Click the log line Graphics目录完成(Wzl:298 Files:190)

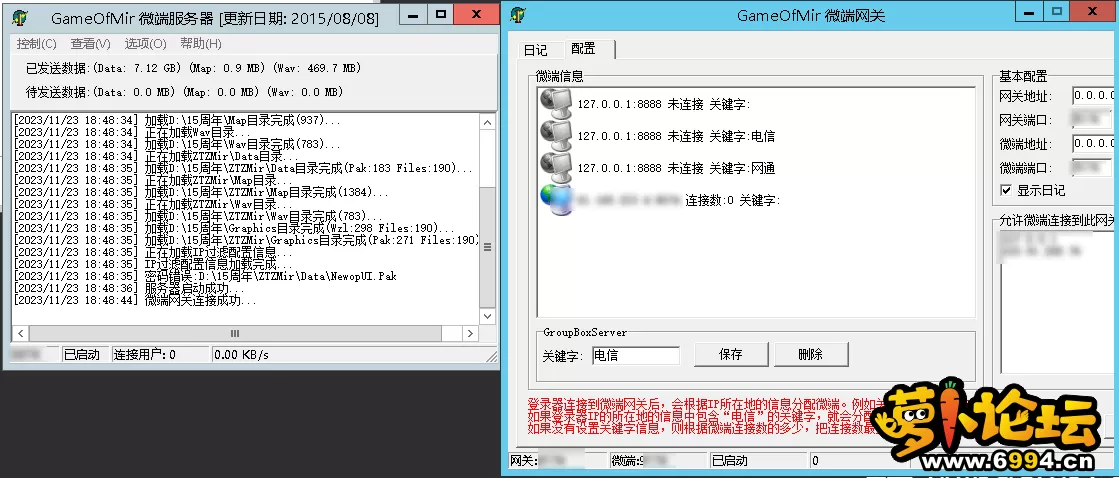tap(234, 228)
